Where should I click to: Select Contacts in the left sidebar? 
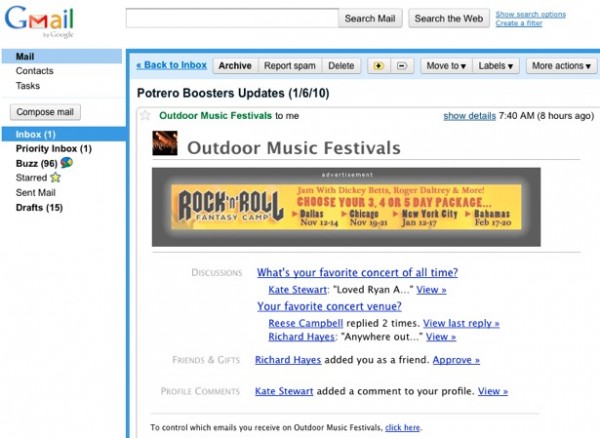click(x=34, y=71)
